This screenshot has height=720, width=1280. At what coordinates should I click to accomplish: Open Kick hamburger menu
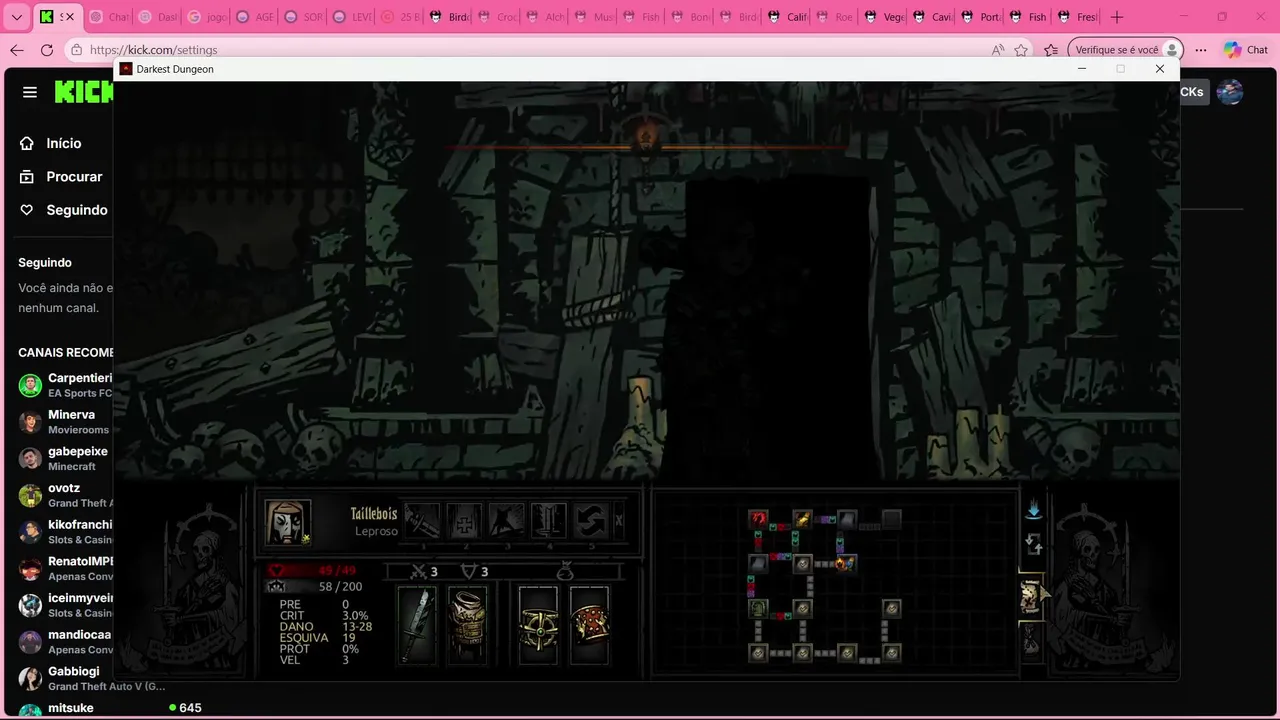point(30,92)
